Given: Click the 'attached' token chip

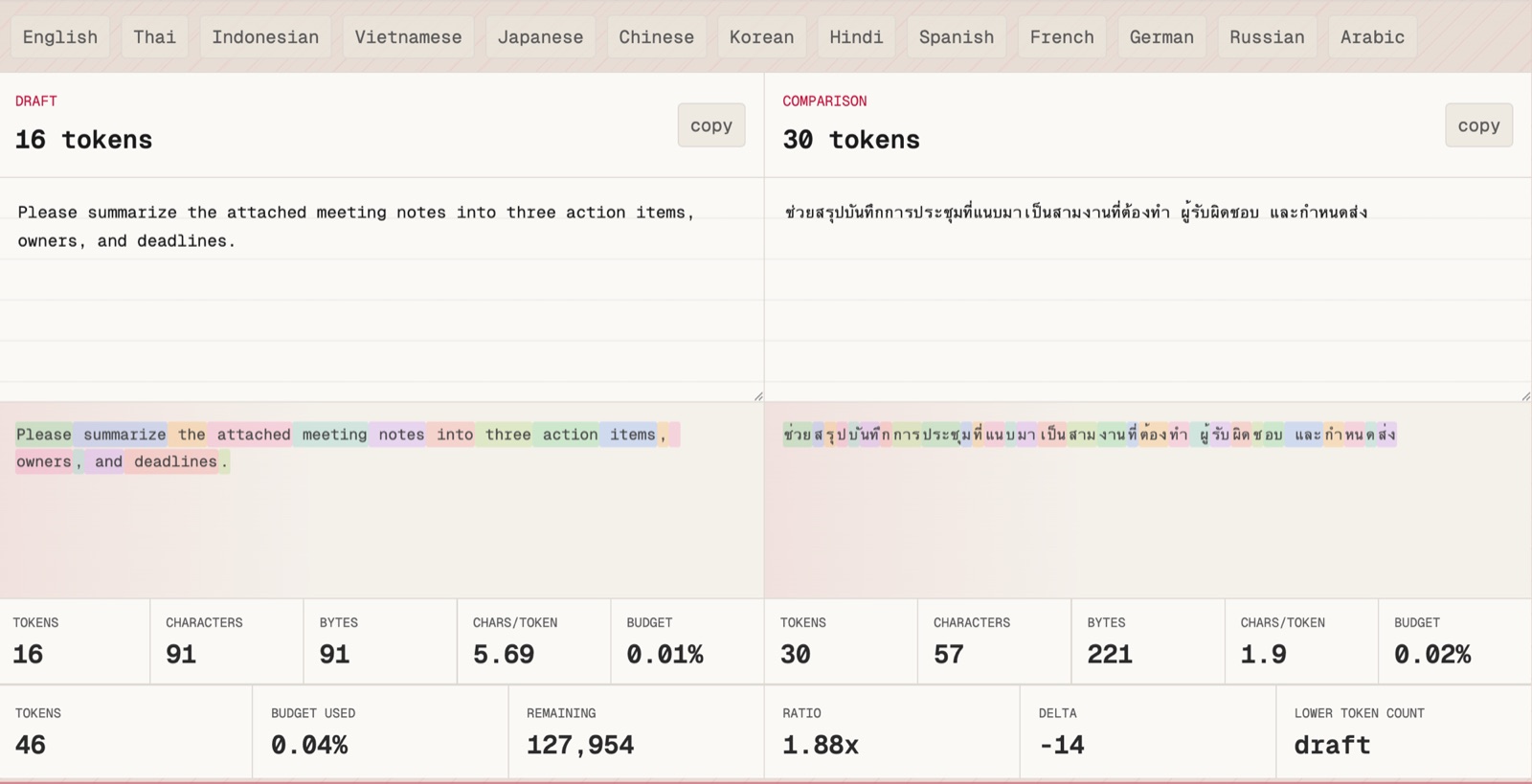Looking at the screenshot, I should 251,435.
